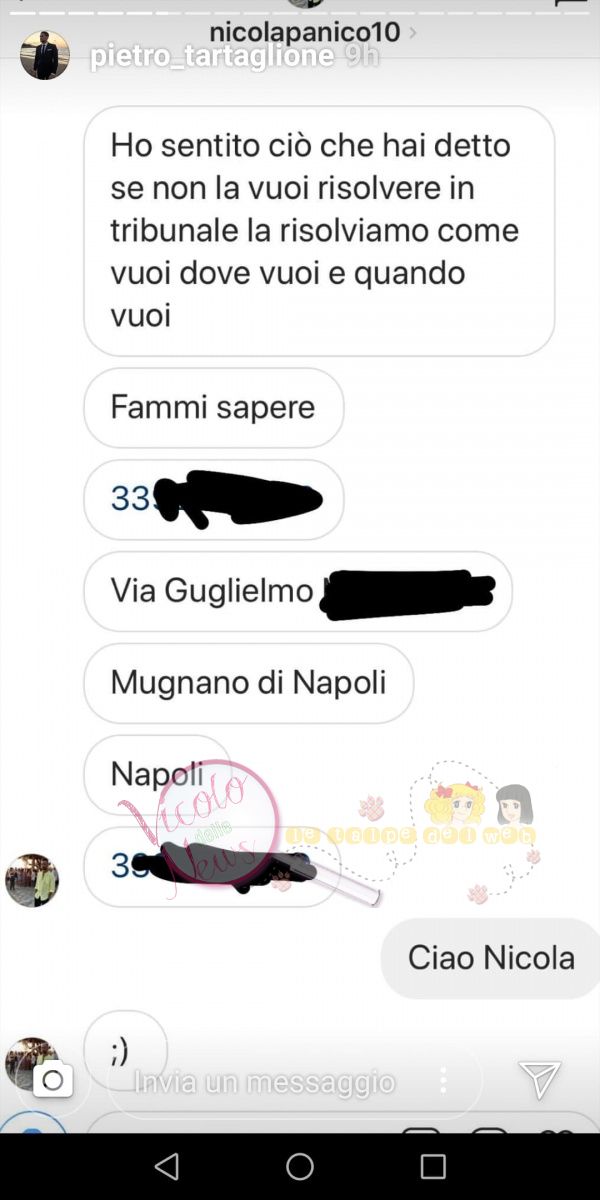Tap the wink emoticon message bubble
This screenshot has width=600, height=1200.
tap(125, 1050)
